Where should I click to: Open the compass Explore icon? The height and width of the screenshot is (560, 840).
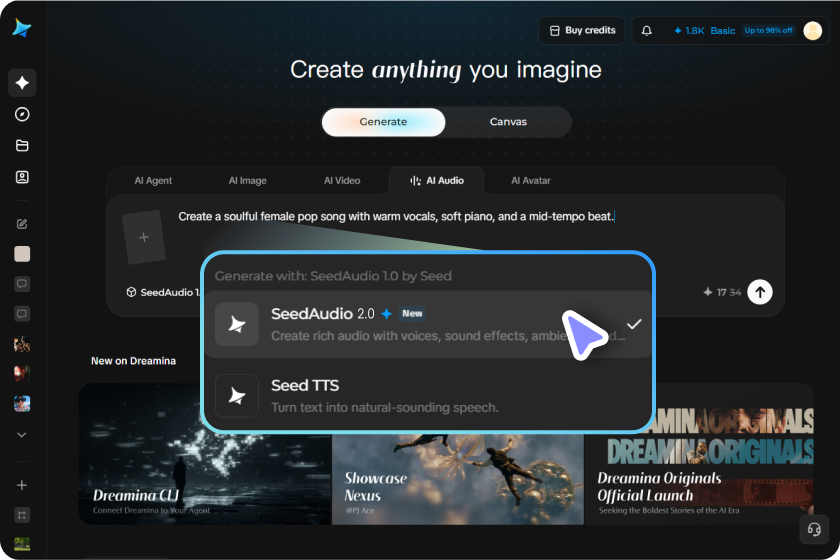22,114
